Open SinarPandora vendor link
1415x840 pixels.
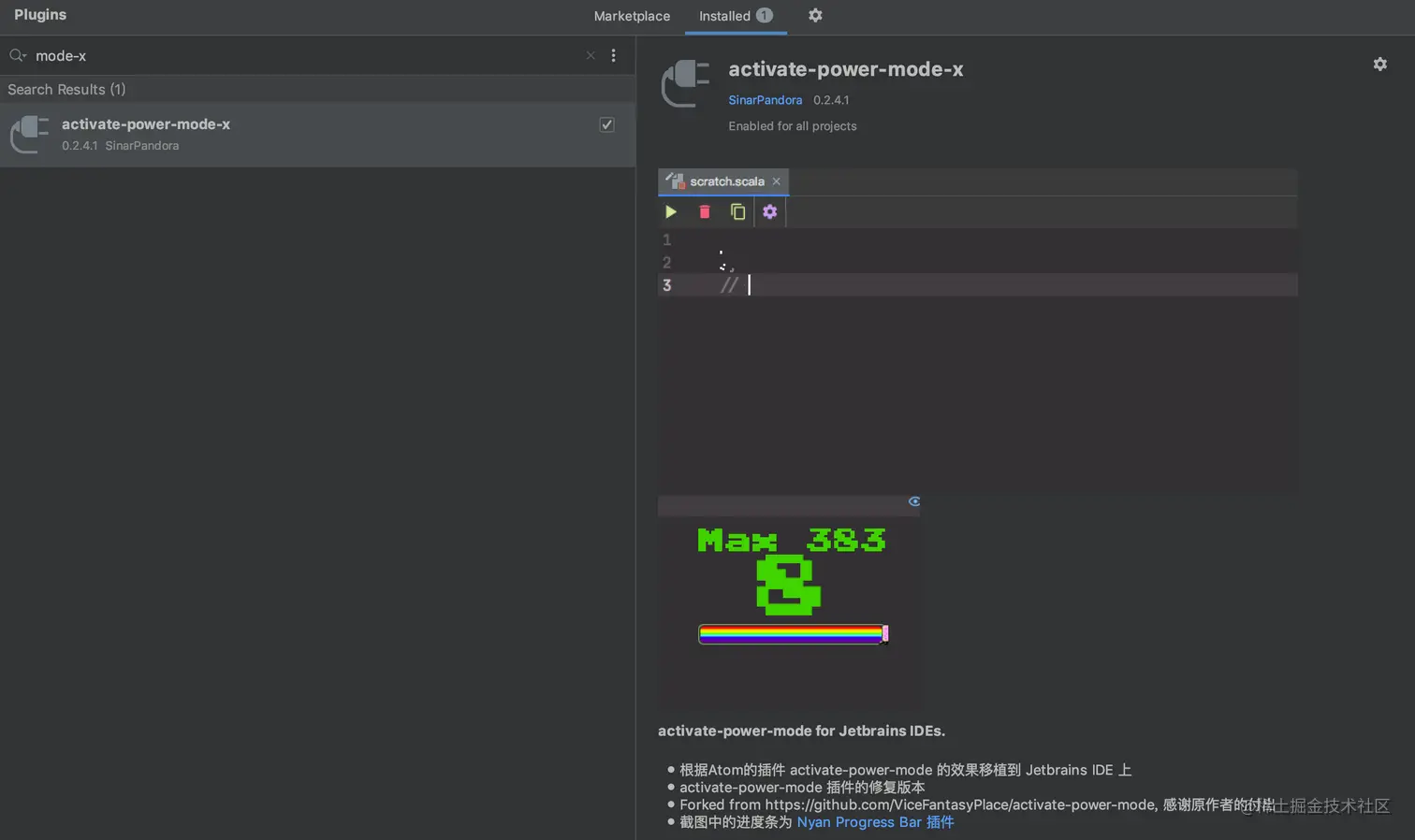(x=765, y=99)
